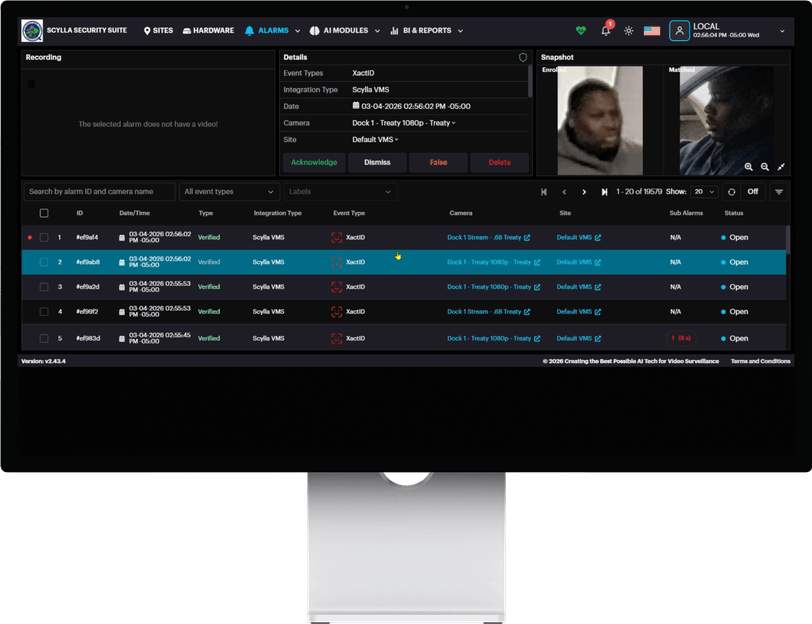
Task: Expand the user account dropdown arrow
Action: click(x=782, y=31)
